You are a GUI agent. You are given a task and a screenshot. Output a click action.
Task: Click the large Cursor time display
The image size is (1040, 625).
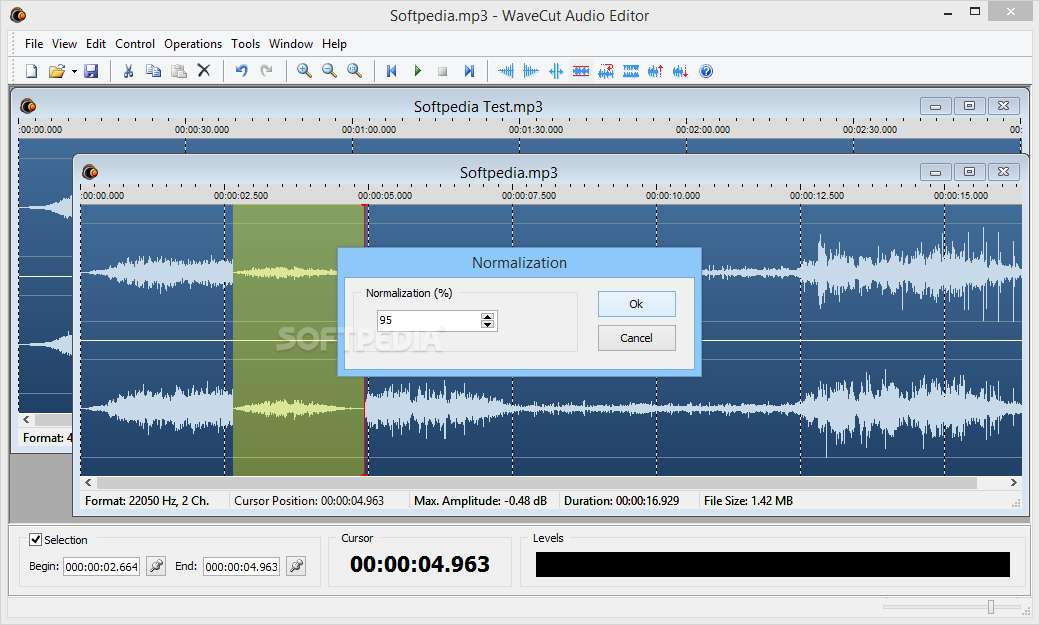(420, 564)
